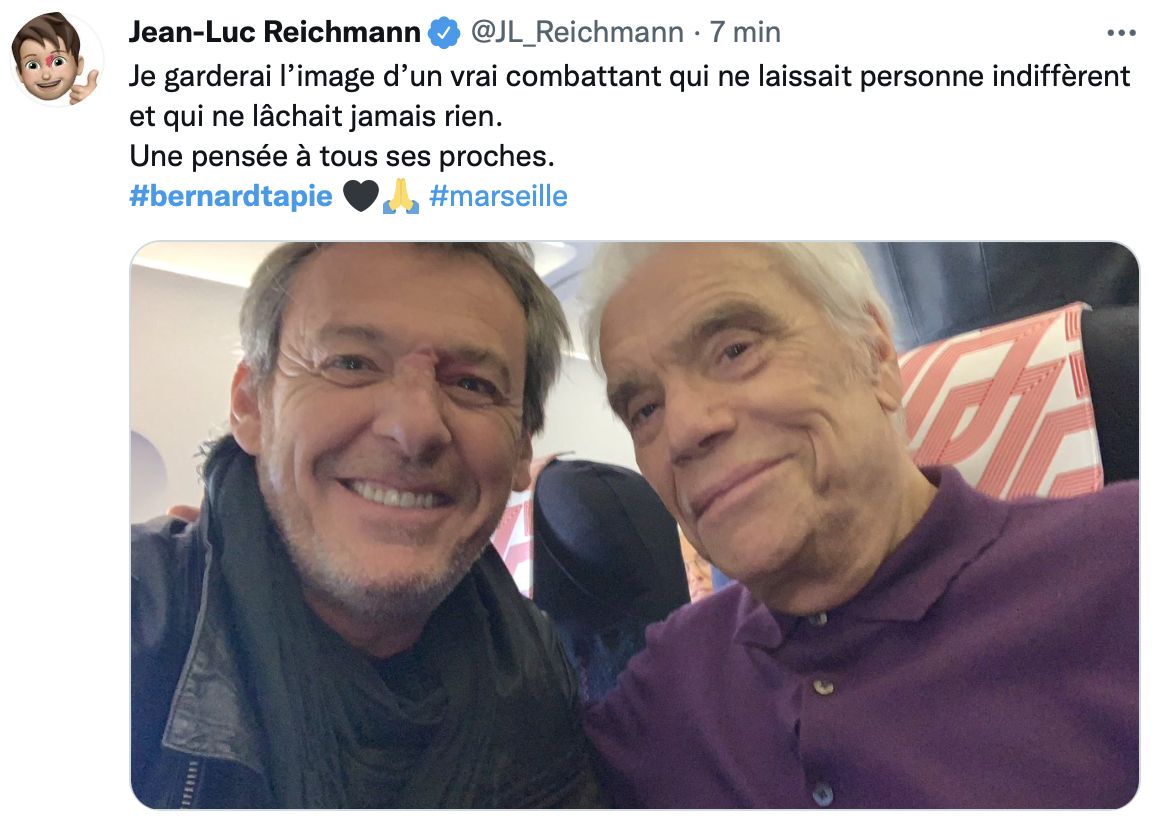The image size is (1164, 822).
Task: Click the tweet line starting Je garderai l'image
Action: coord(630,76)
